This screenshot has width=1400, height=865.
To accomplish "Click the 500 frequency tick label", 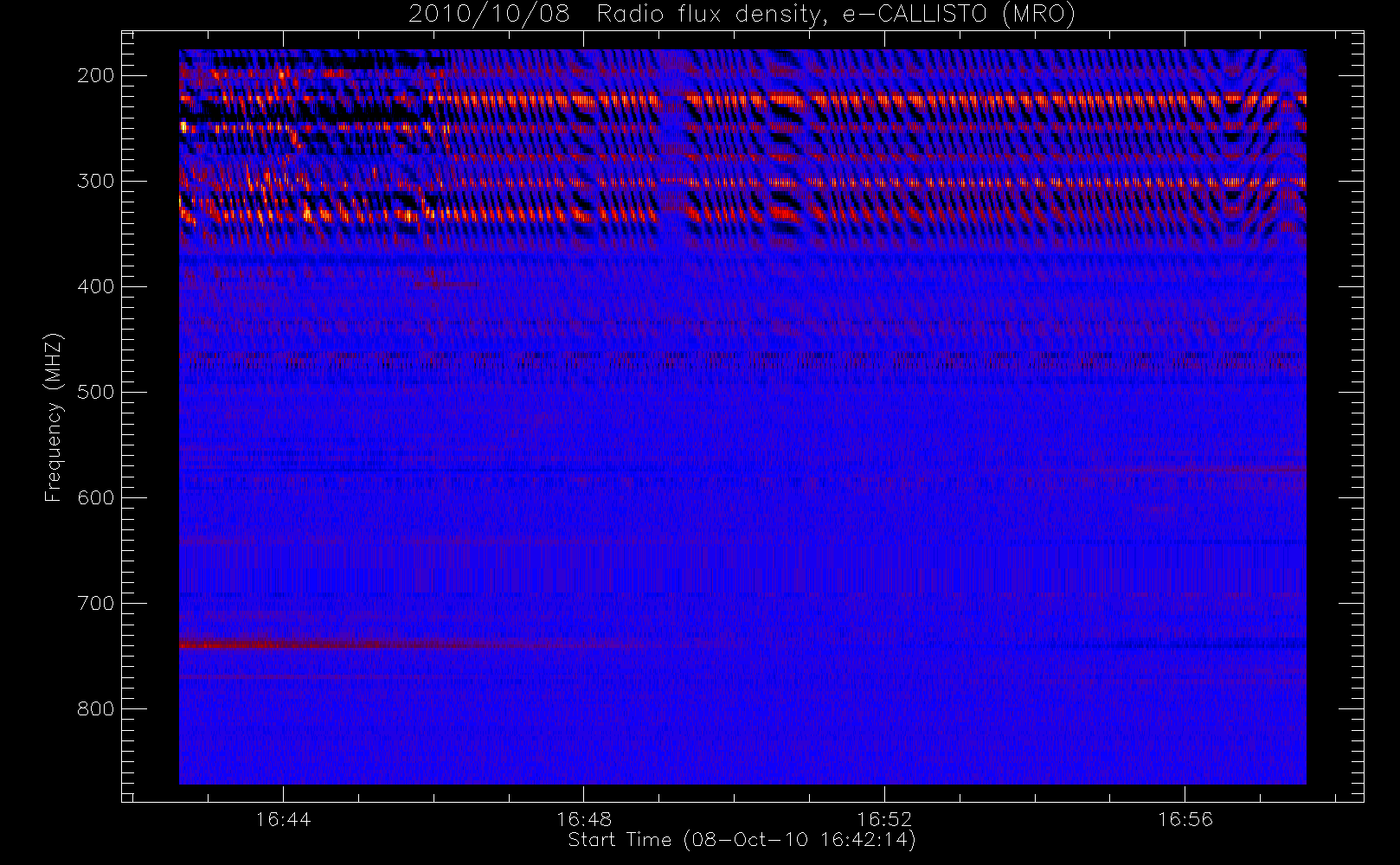I will tap(96, 392).
